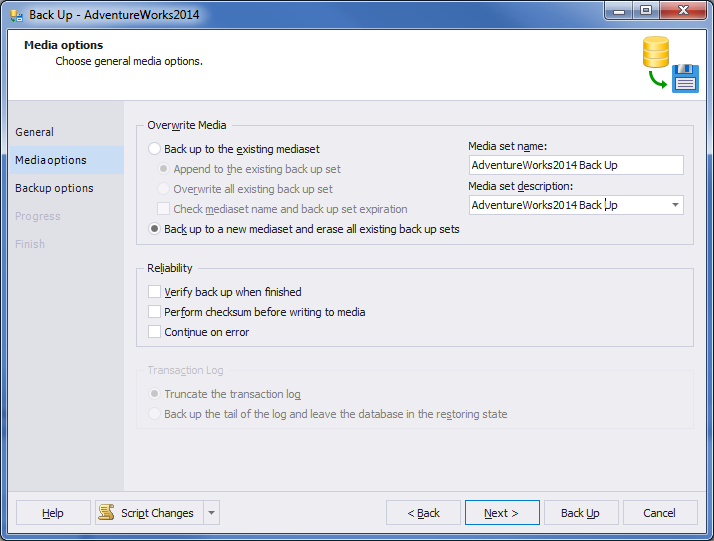
Task: Cancel the backup wizard
Action: coord(660,513)
